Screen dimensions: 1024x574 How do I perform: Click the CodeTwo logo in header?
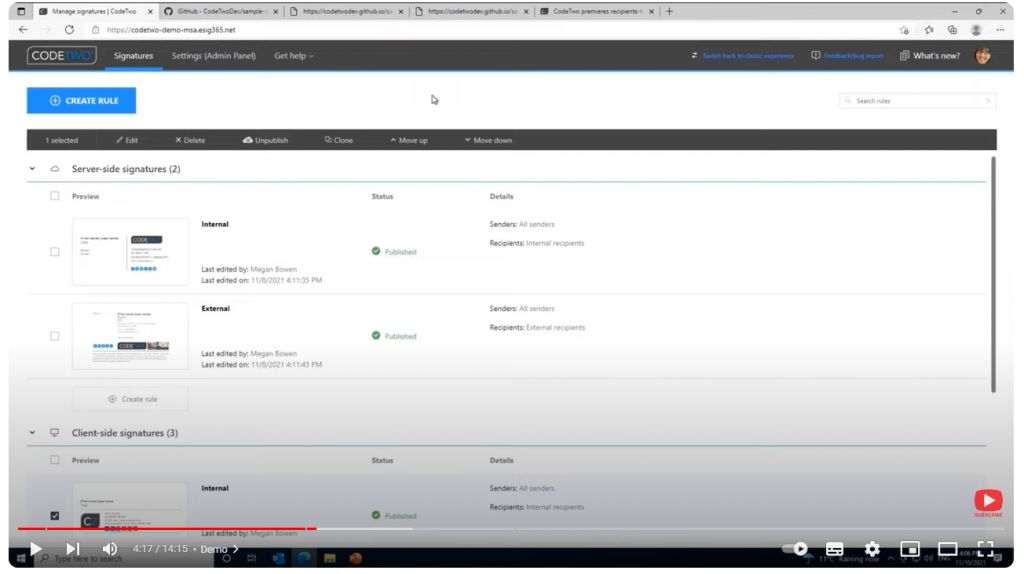[61, 56]
